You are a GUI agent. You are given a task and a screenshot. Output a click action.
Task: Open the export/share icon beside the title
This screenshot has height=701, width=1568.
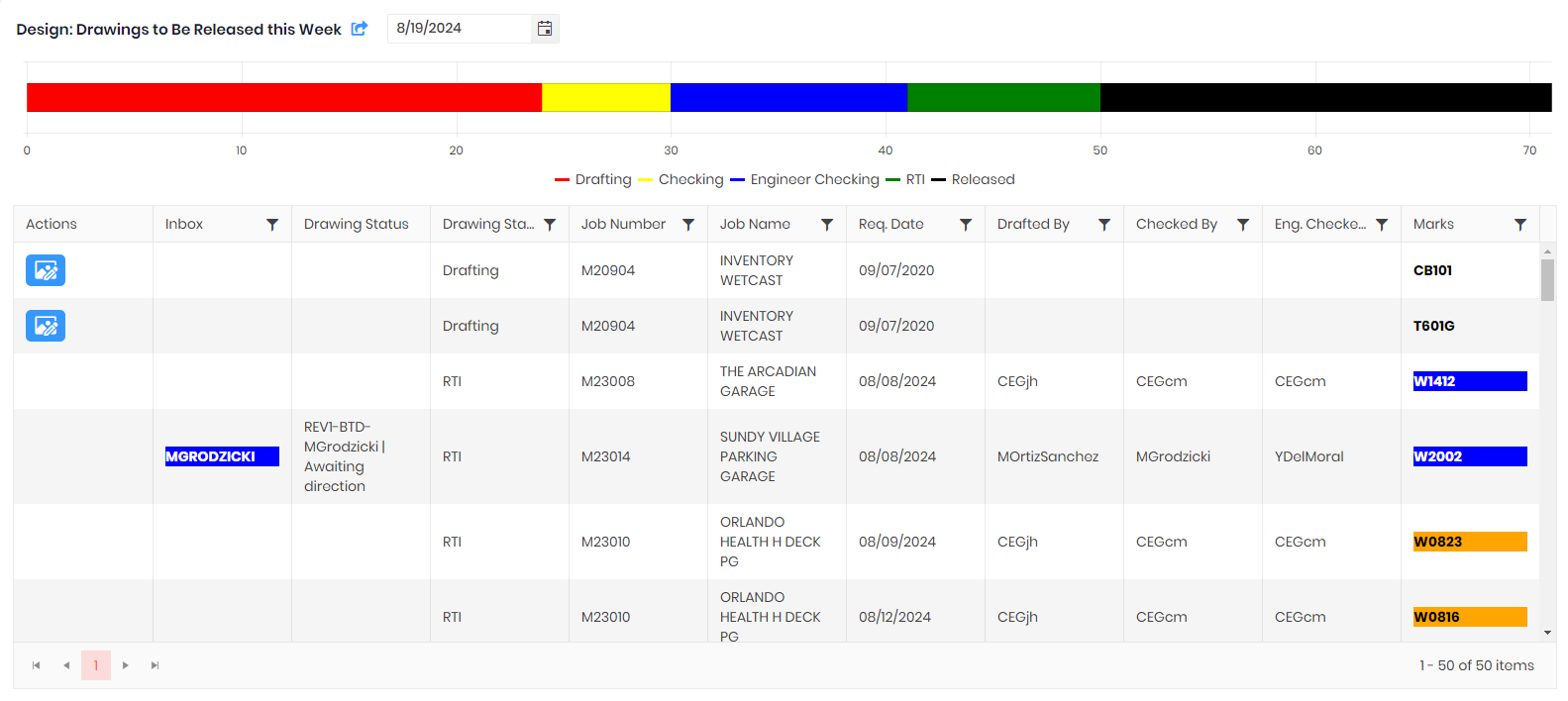(360, 29)
